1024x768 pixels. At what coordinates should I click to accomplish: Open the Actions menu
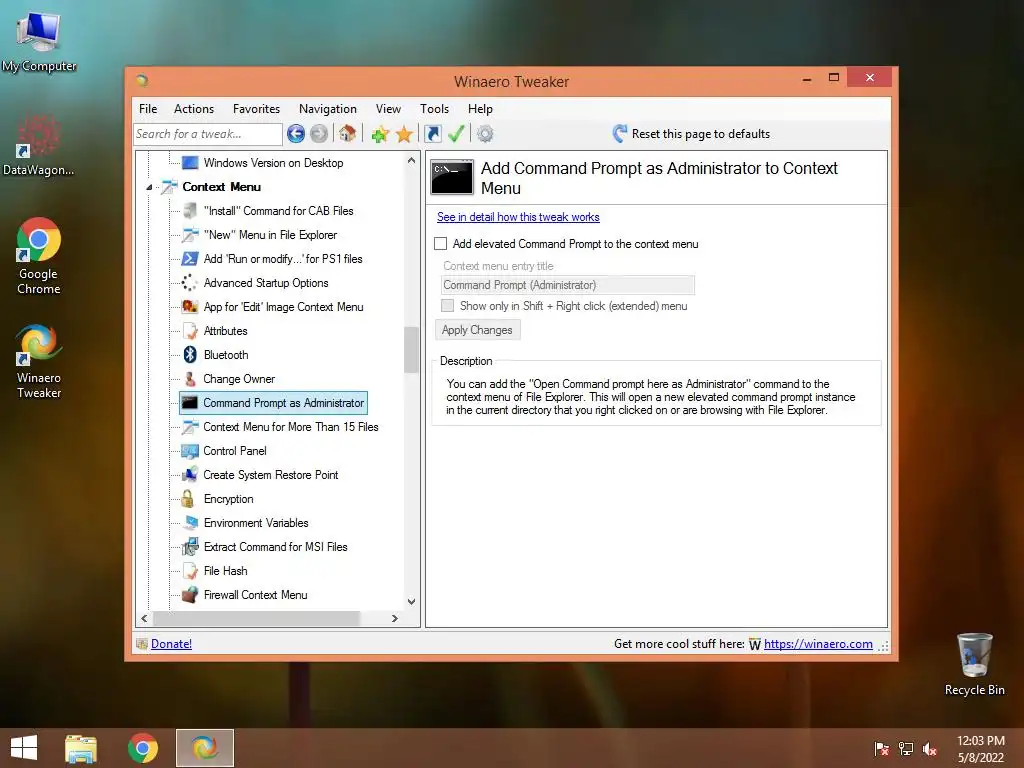click(194, 109)
